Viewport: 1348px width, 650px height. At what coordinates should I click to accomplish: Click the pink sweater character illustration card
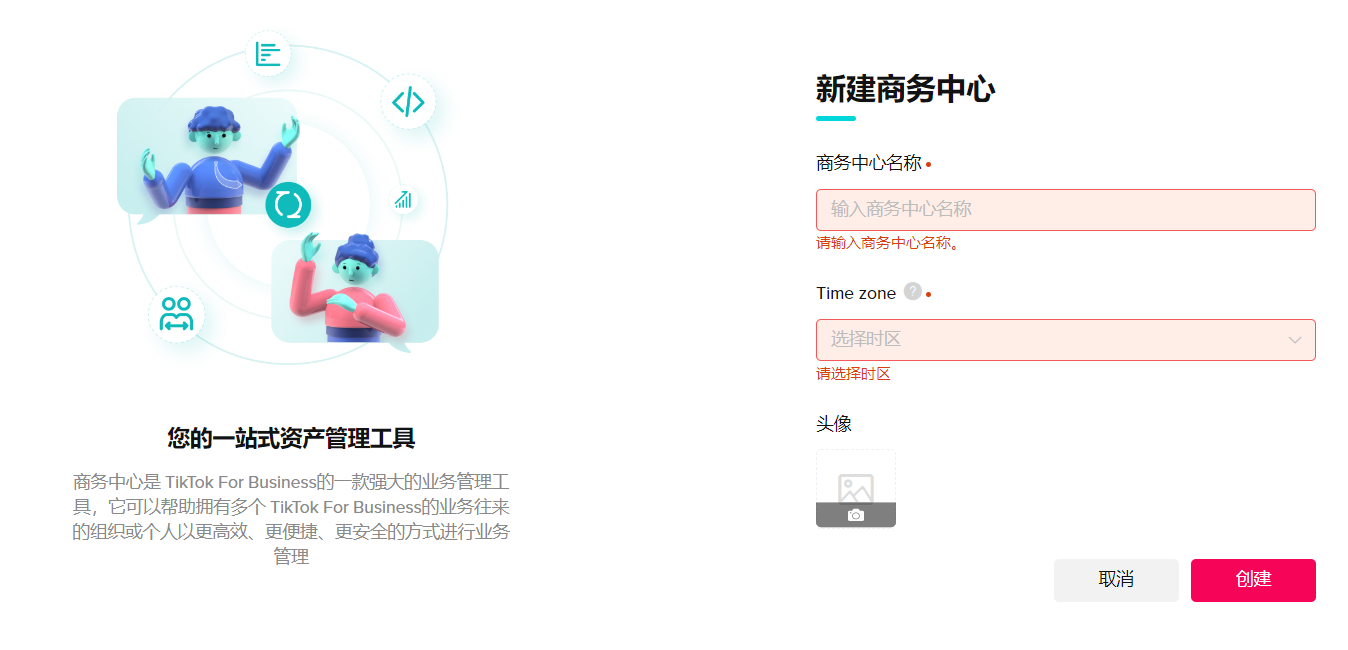[355, 292]
